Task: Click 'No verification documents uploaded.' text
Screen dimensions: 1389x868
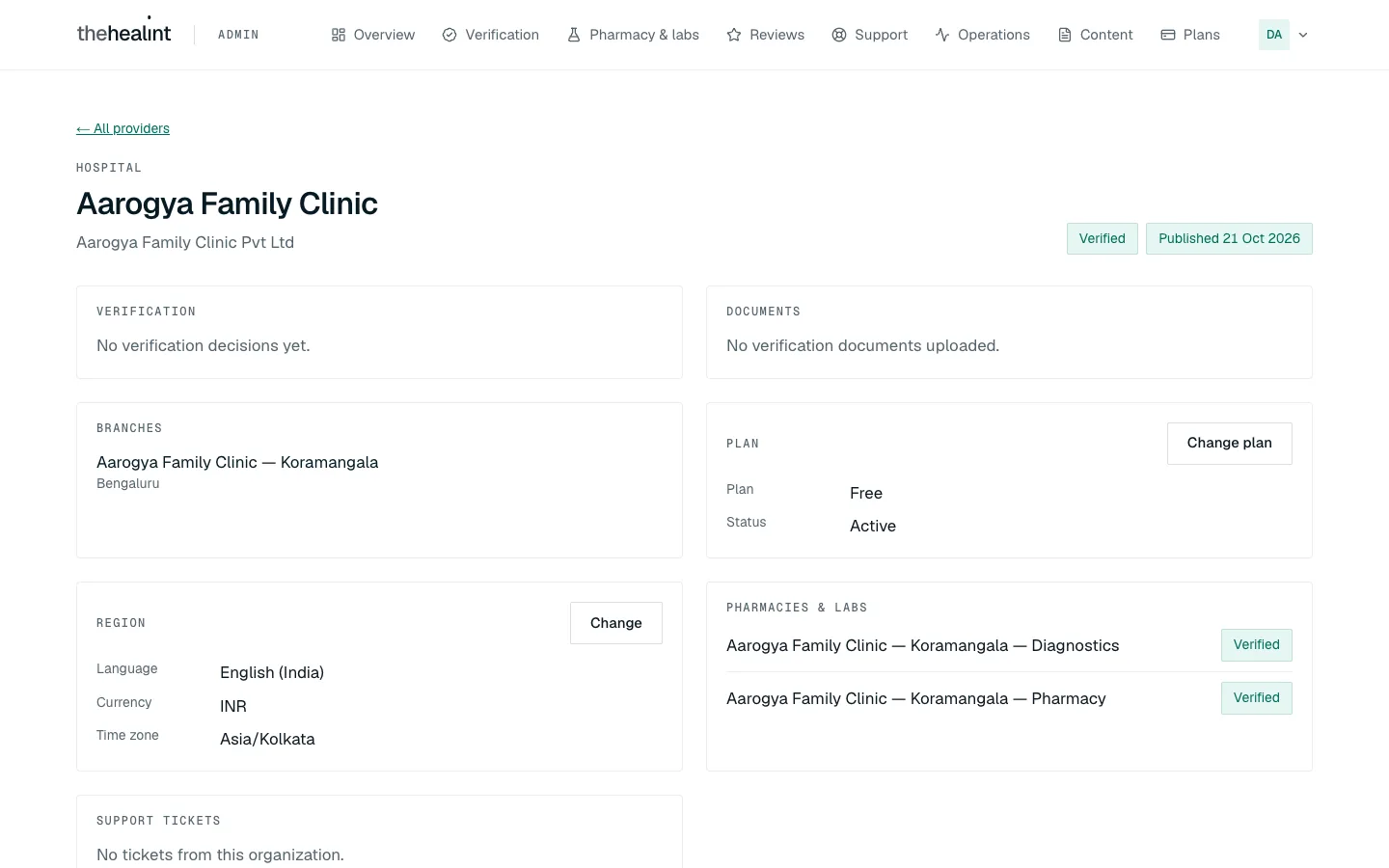Action: coord(862,345)
